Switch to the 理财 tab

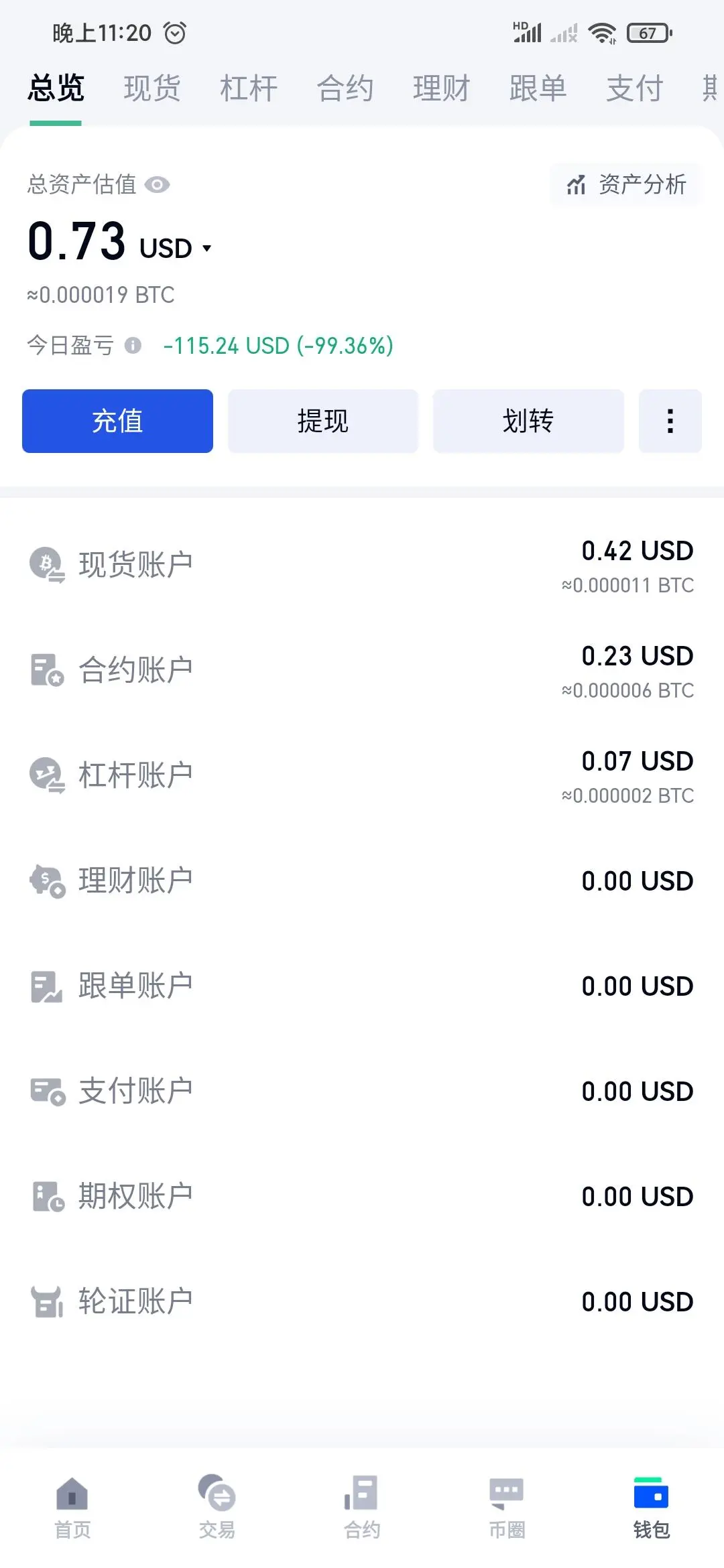click(x=442, y=88)
